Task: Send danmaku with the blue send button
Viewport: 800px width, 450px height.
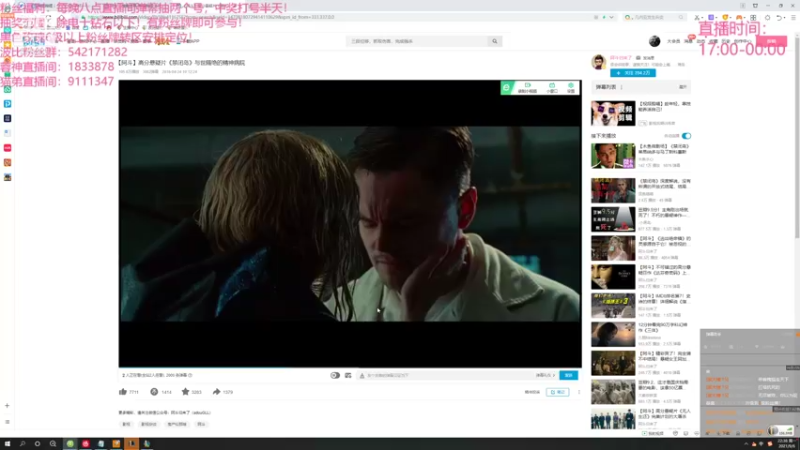Action: coord(568,375)
